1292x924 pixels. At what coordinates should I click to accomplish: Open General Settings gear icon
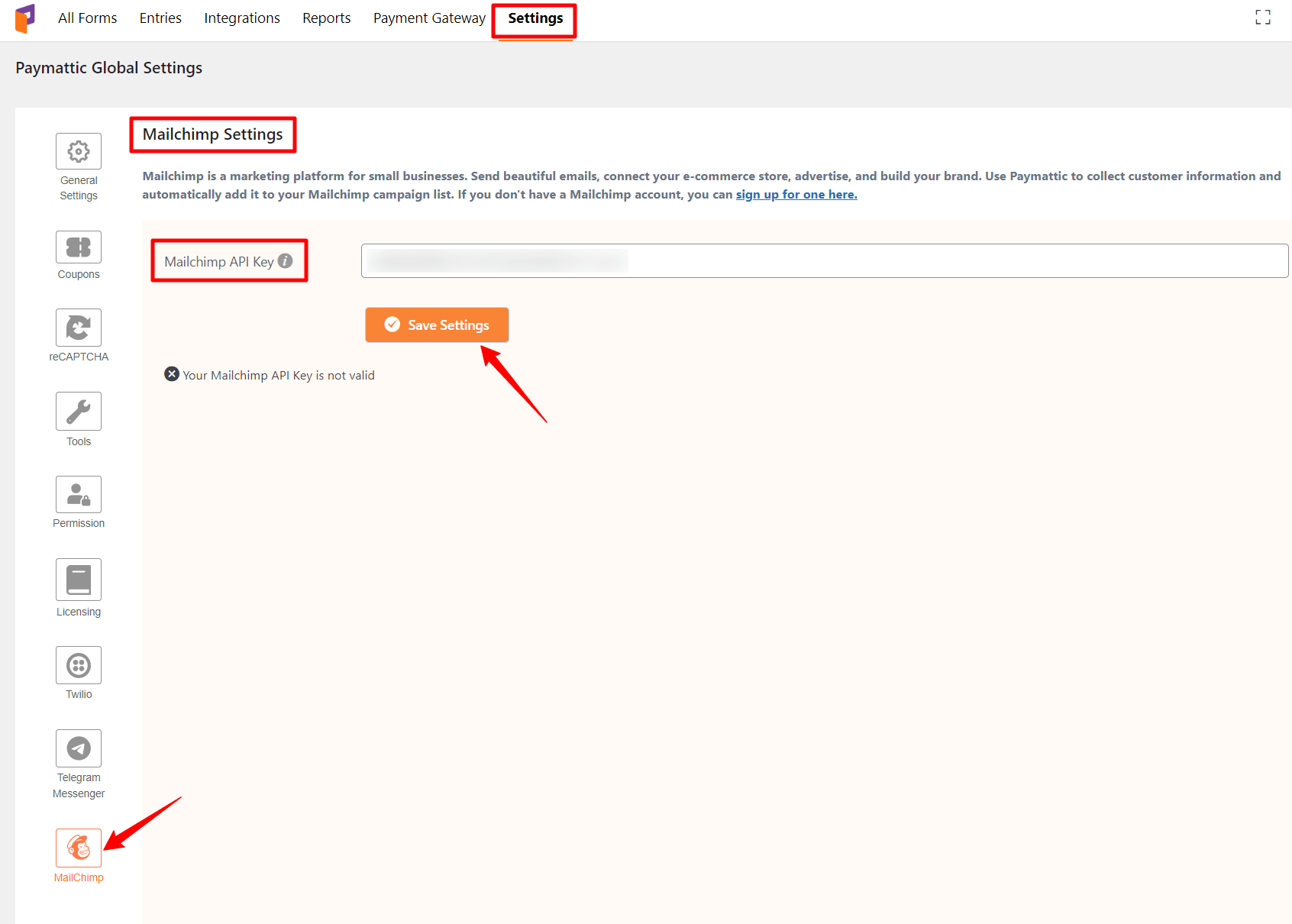coord(79,151)
